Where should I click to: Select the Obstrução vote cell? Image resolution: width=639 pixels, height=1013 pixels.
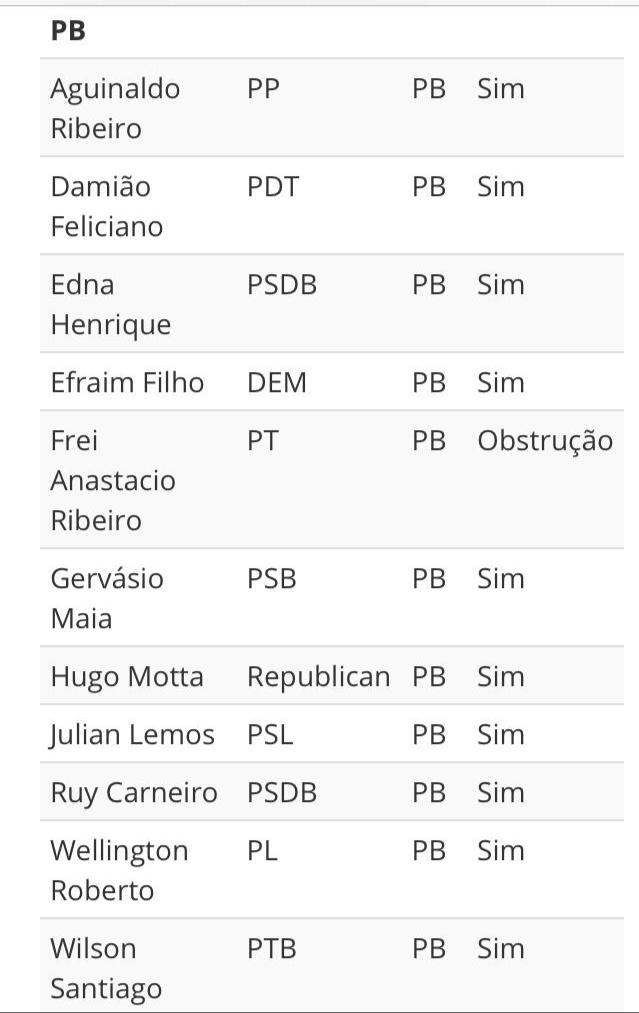545,441
